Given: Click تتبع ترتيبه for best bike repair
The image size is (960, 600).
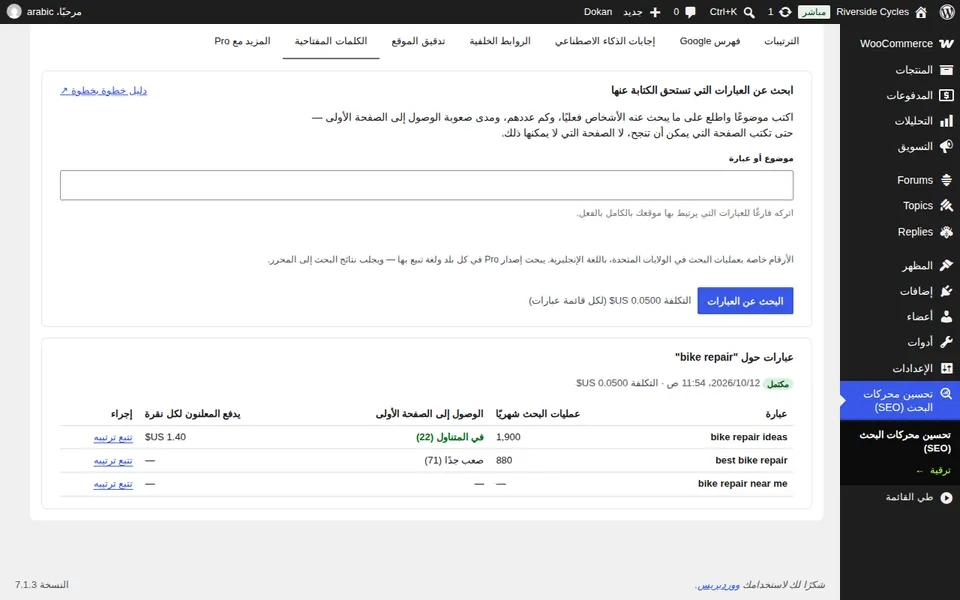Looking at the screenshot, I should 113,460.
